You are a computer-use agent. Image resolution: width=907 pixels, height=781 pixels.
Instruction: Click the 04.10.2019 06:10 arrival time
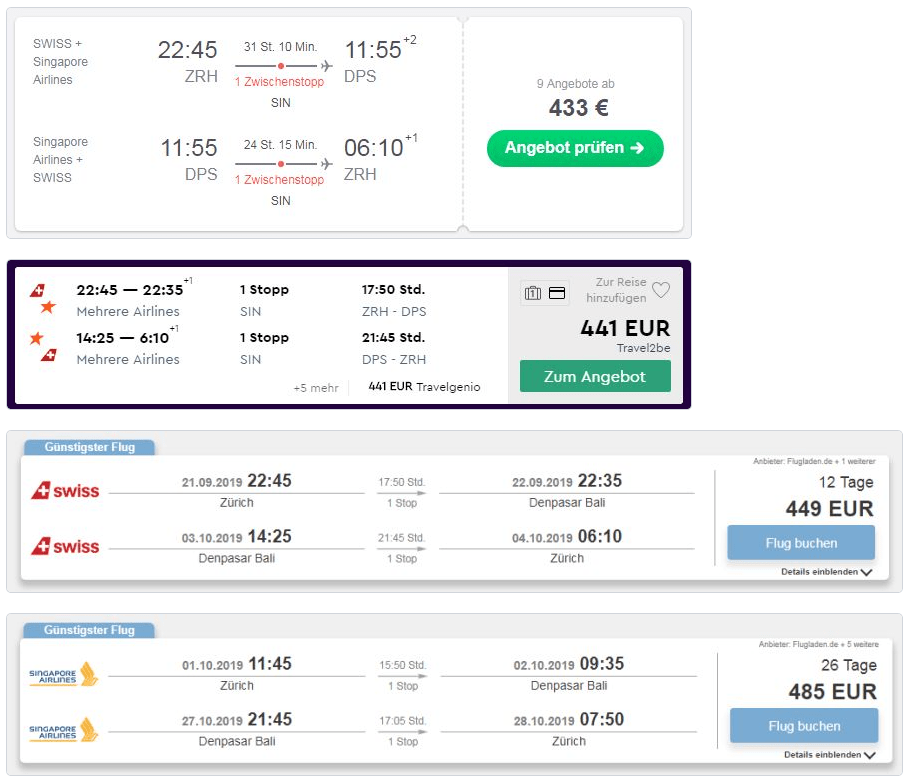point(567,537)
